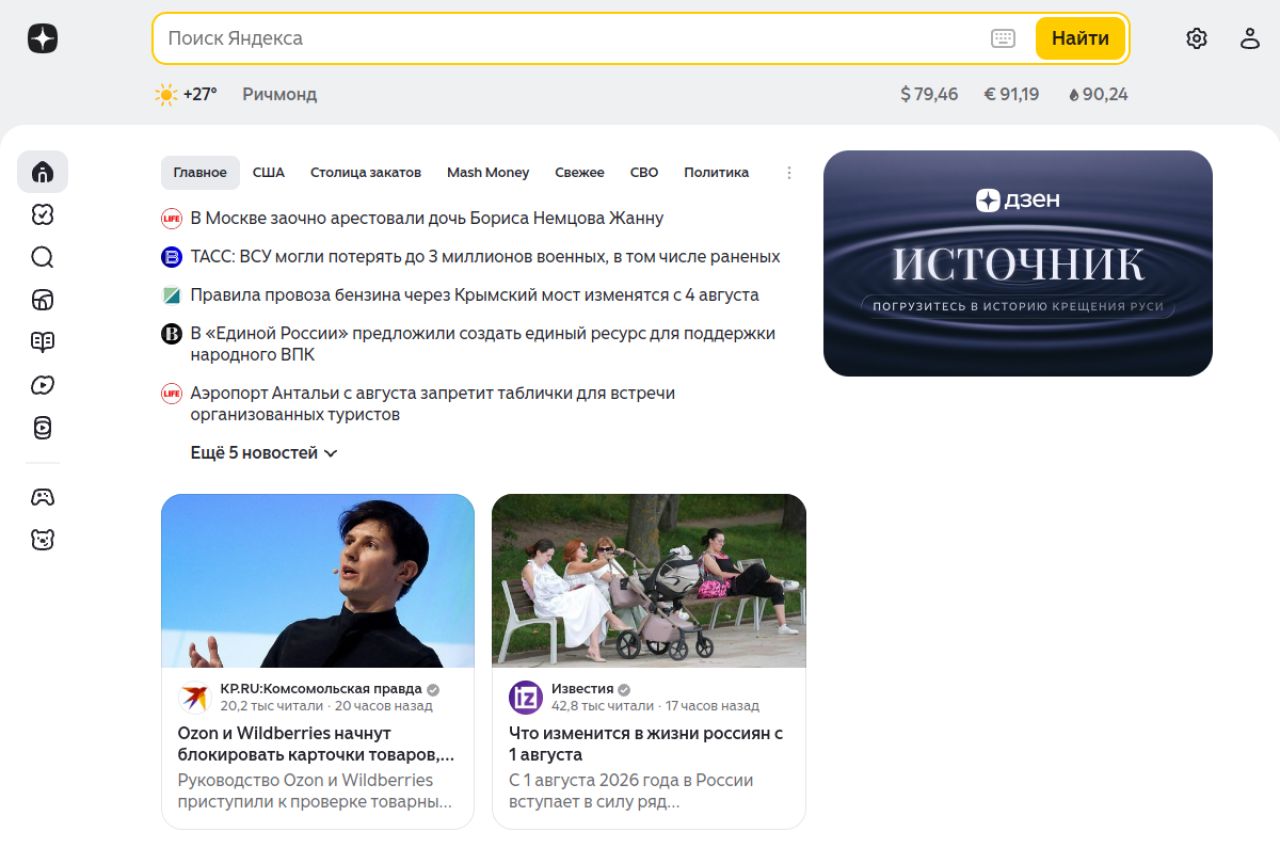Open the user profile icon

coord(1250,39)
